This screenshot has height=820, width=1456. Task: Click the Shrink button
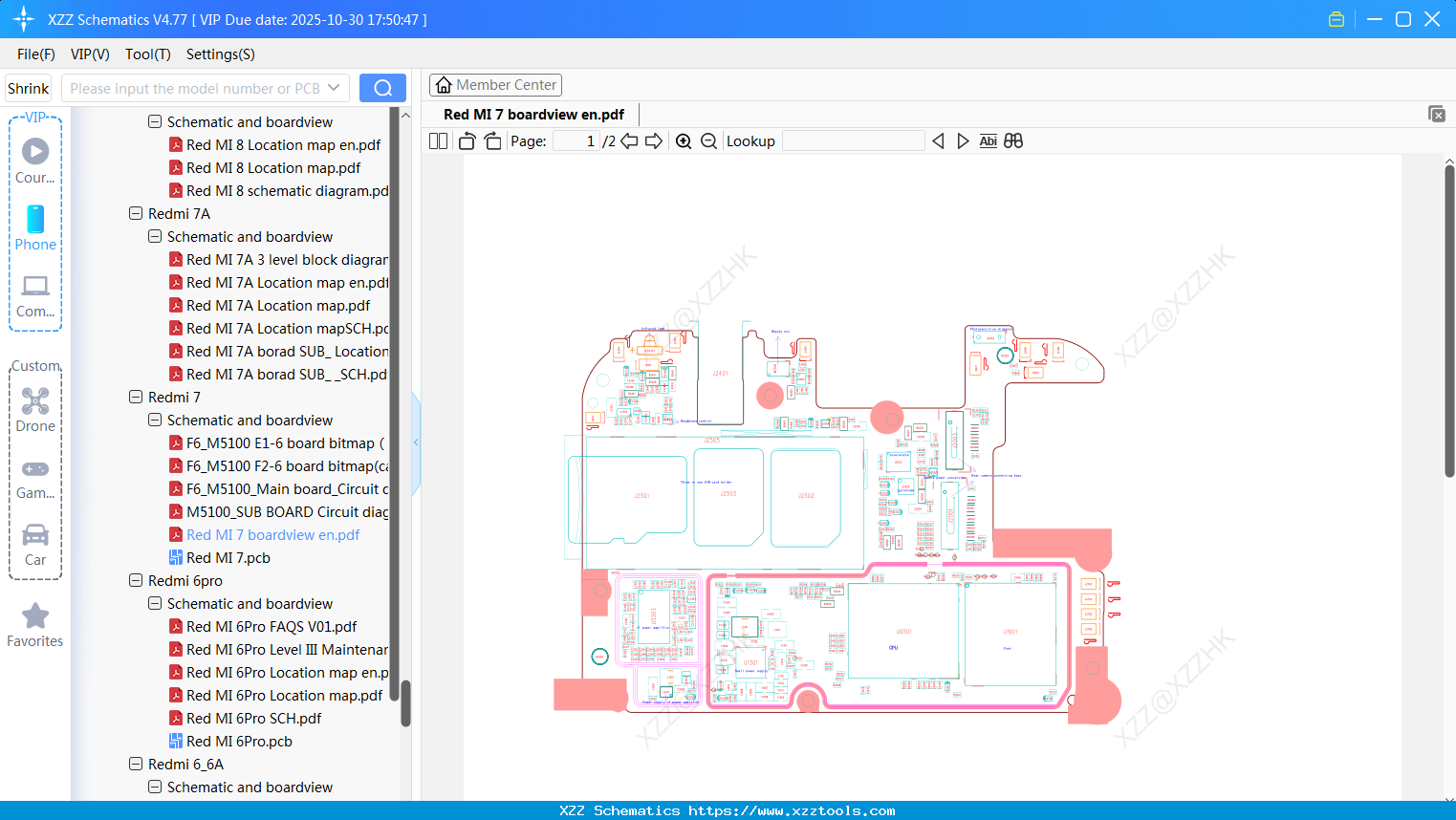click(x=29, y=88)
